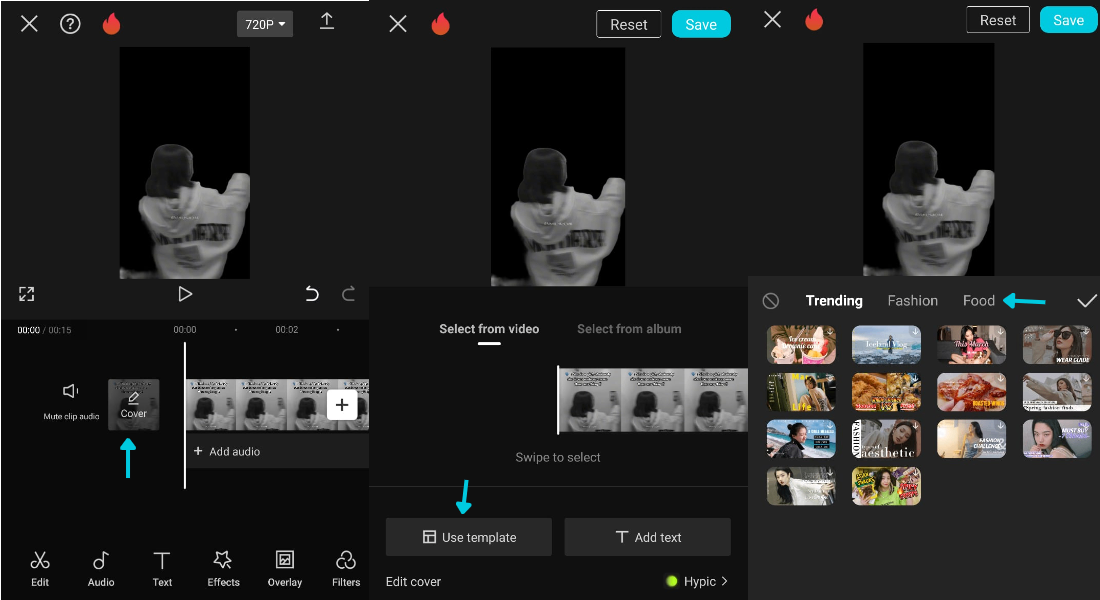Add a clip with the plus button

342,405
